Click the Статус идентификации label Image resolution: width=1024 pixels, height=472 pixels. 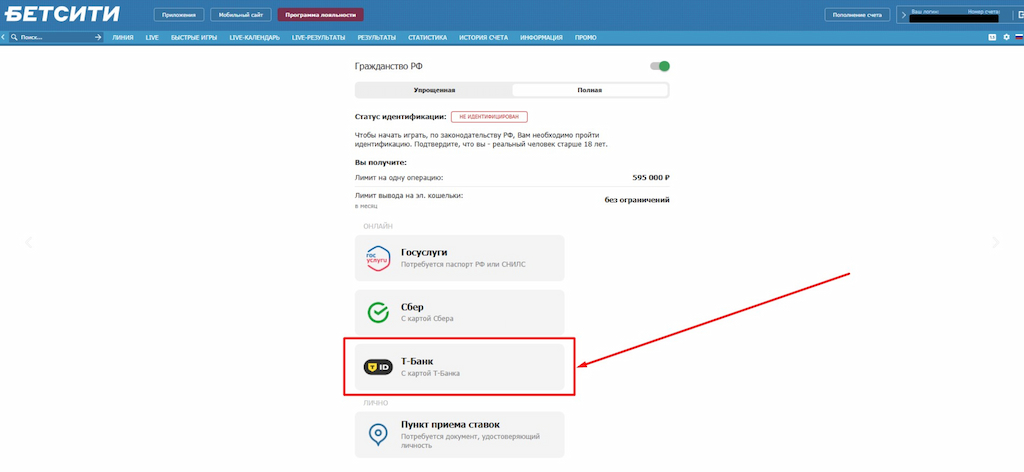tap(400, 117)
